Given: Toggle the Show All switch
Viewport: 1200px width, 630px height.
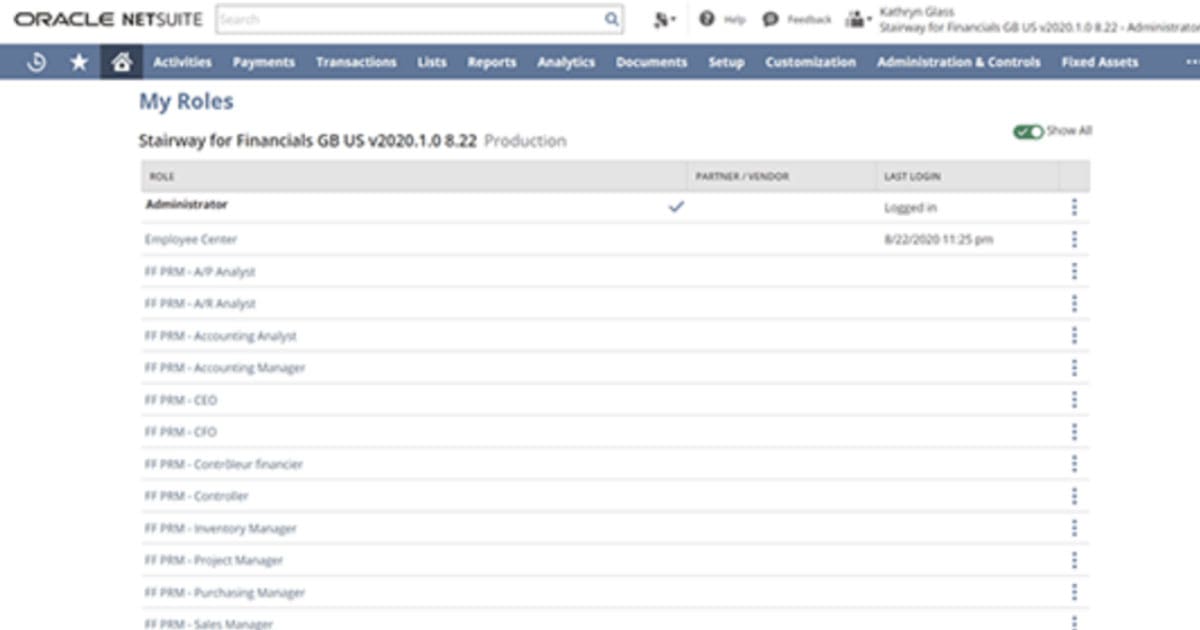Looking at the screenshot, I should [1028, 130].
